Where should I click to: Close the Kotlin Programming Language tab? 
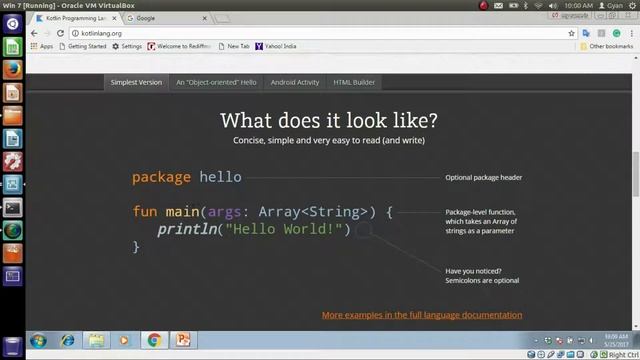point(114,18)
